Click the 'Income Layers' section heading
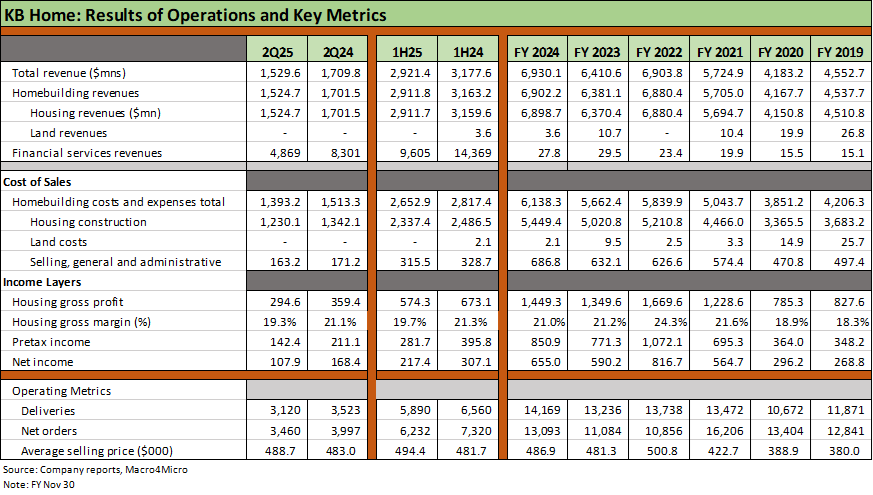 [42, 282]
